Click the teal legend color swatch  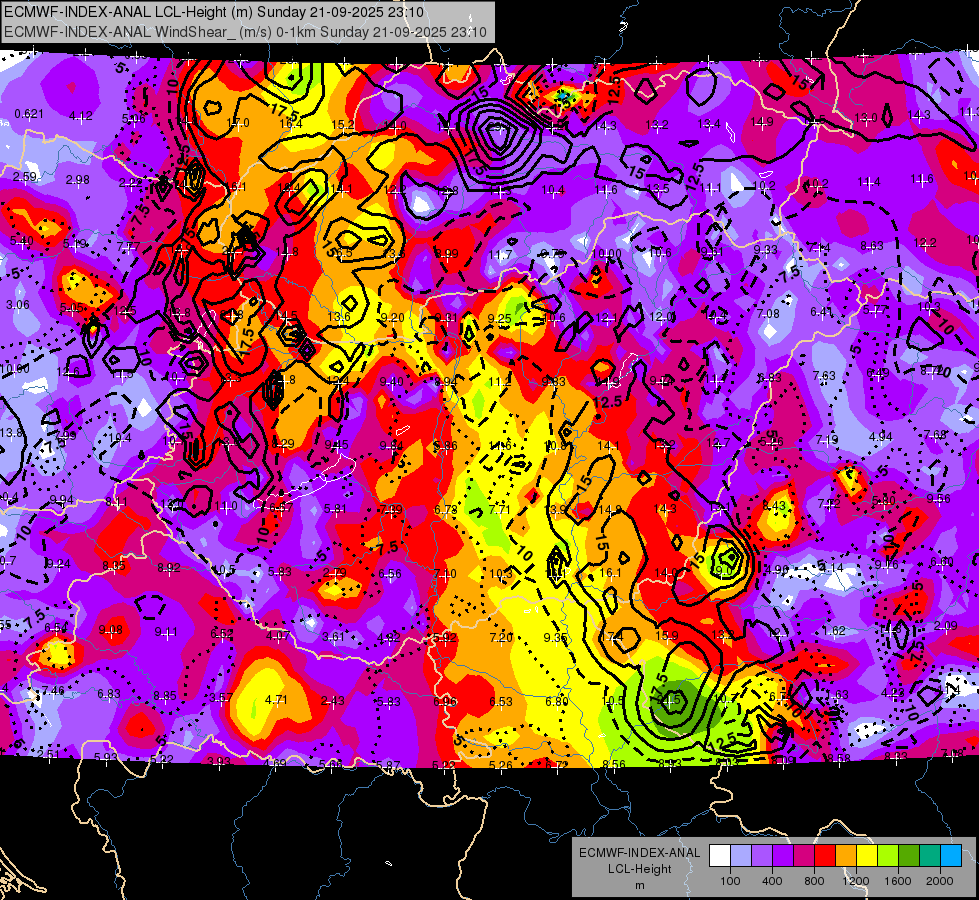point(930,856)
